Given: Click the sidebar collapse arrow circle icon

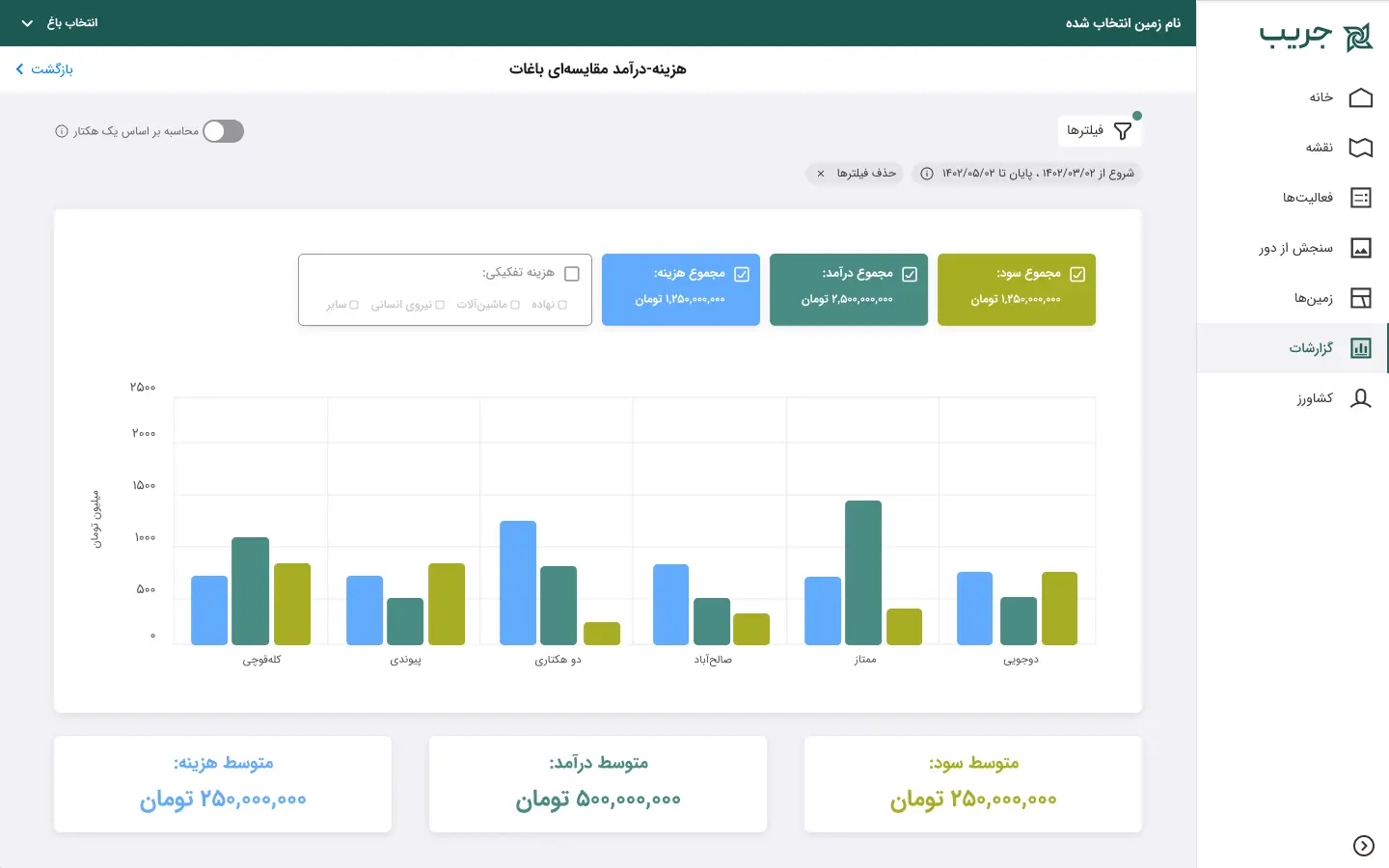Looking at the screenshot, I should [x=1363, y=846].
